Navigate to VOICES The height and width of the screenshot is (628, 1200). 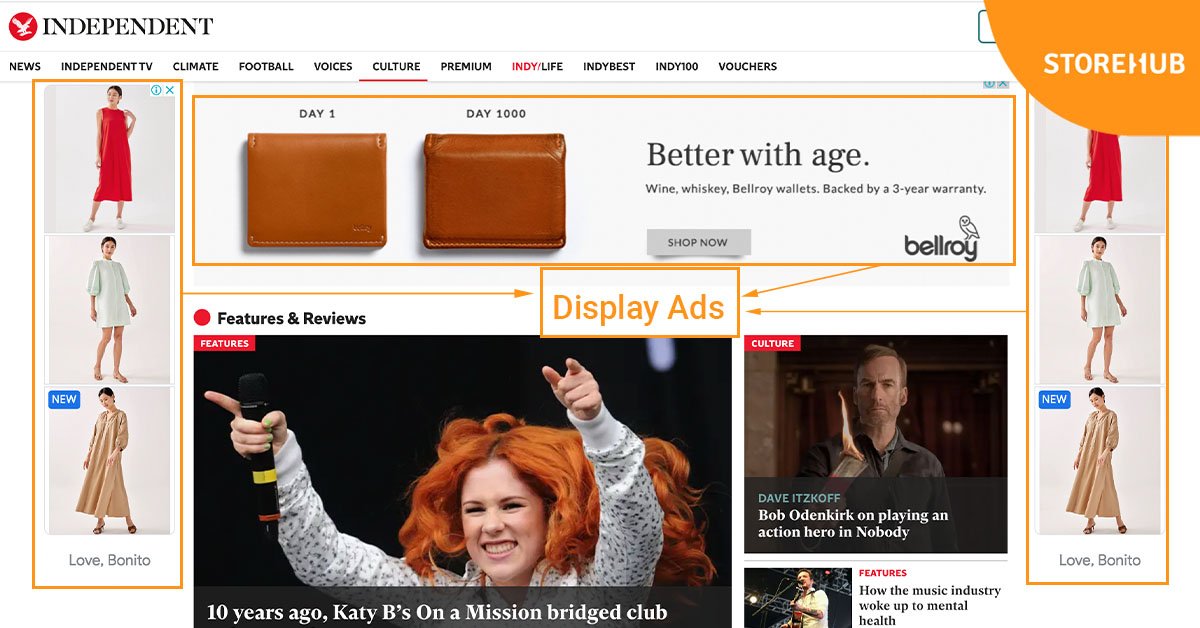(x=333, y=67)
